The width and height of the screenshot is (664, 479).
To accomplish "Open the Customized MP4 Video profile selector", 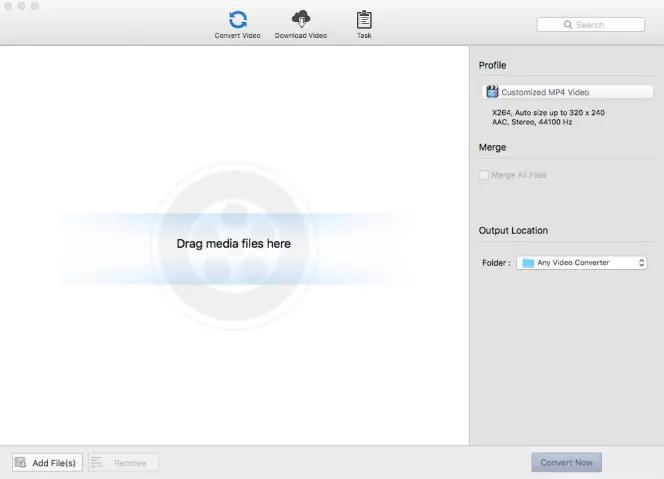I will point(567,92).
